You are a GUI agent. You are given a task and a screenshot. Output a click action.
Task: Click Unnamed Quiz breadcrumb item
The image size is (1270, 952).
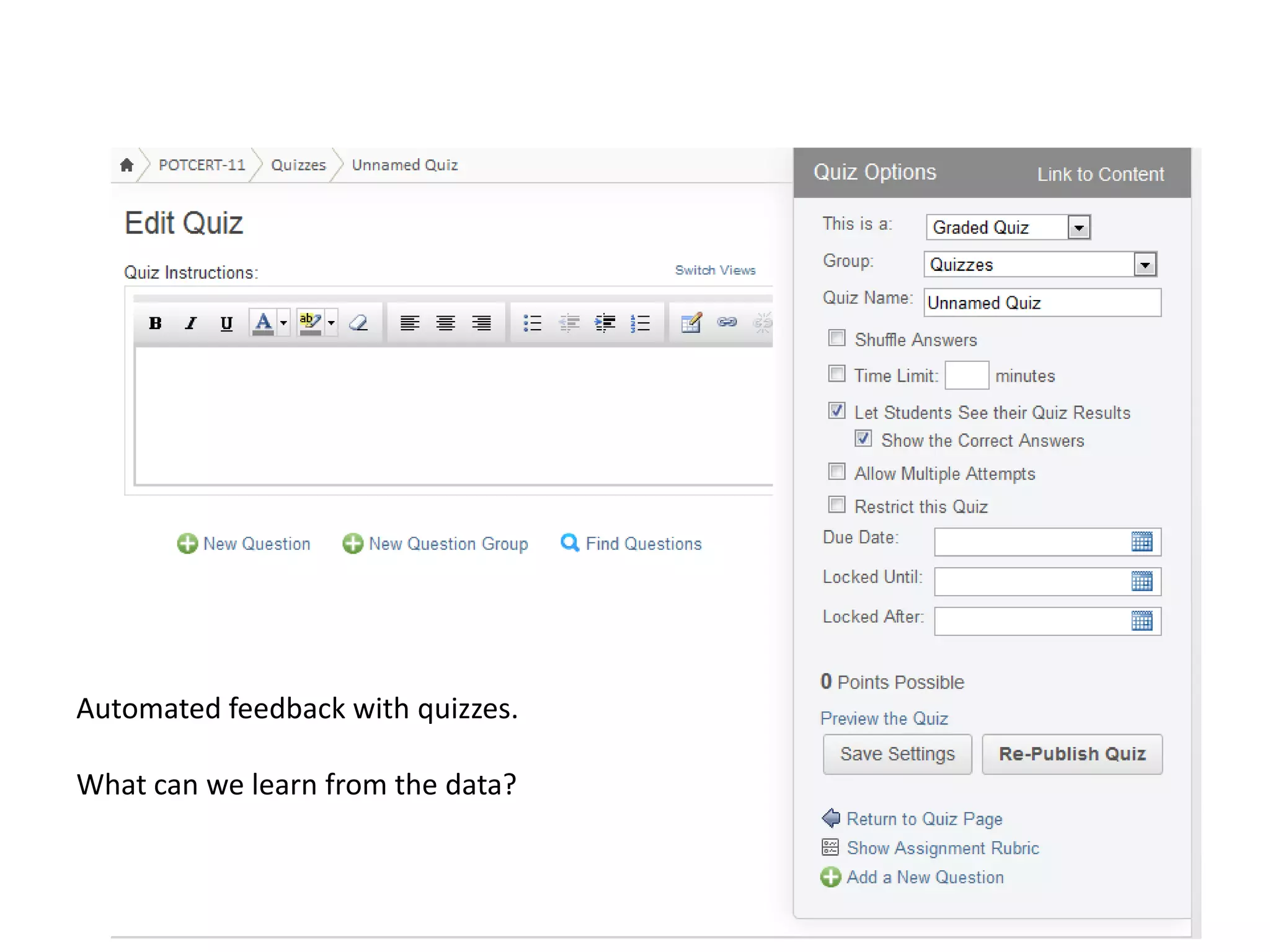click(x=405, y=165)
